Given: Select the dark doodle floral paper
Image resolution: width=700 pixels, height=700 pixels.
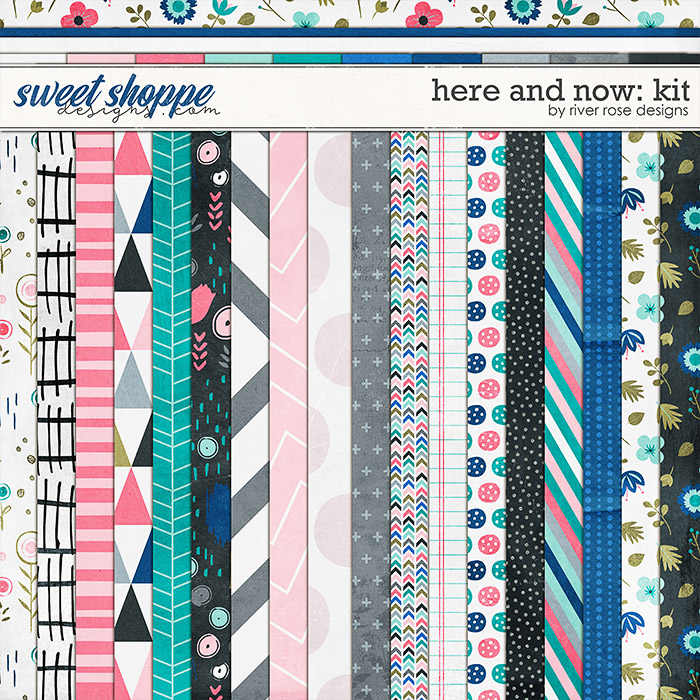Looking at the screenshot, I should [x=211, y=416].
